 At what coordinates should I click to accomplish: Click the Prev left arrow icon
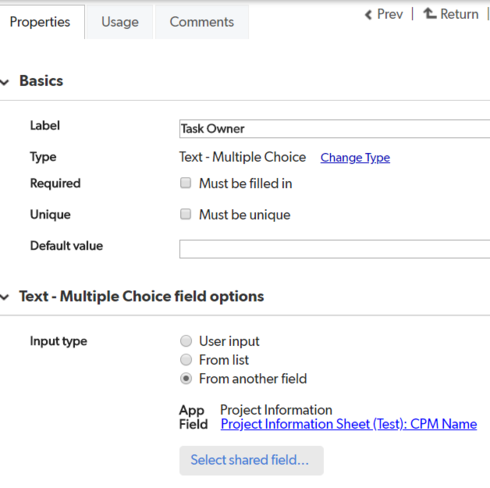(368, 15)
